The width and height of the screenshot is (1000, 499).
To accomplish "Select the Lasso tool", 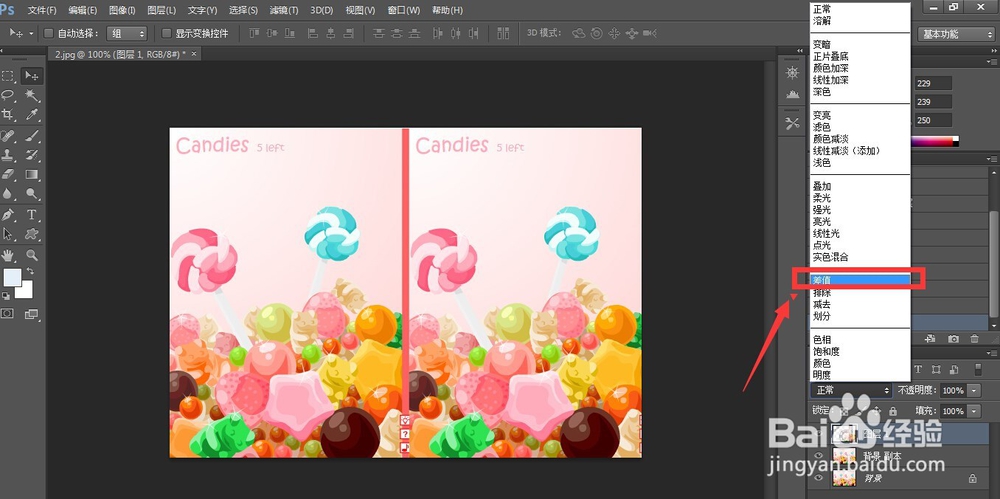I will pyautogui.click(x=8, y=96).
